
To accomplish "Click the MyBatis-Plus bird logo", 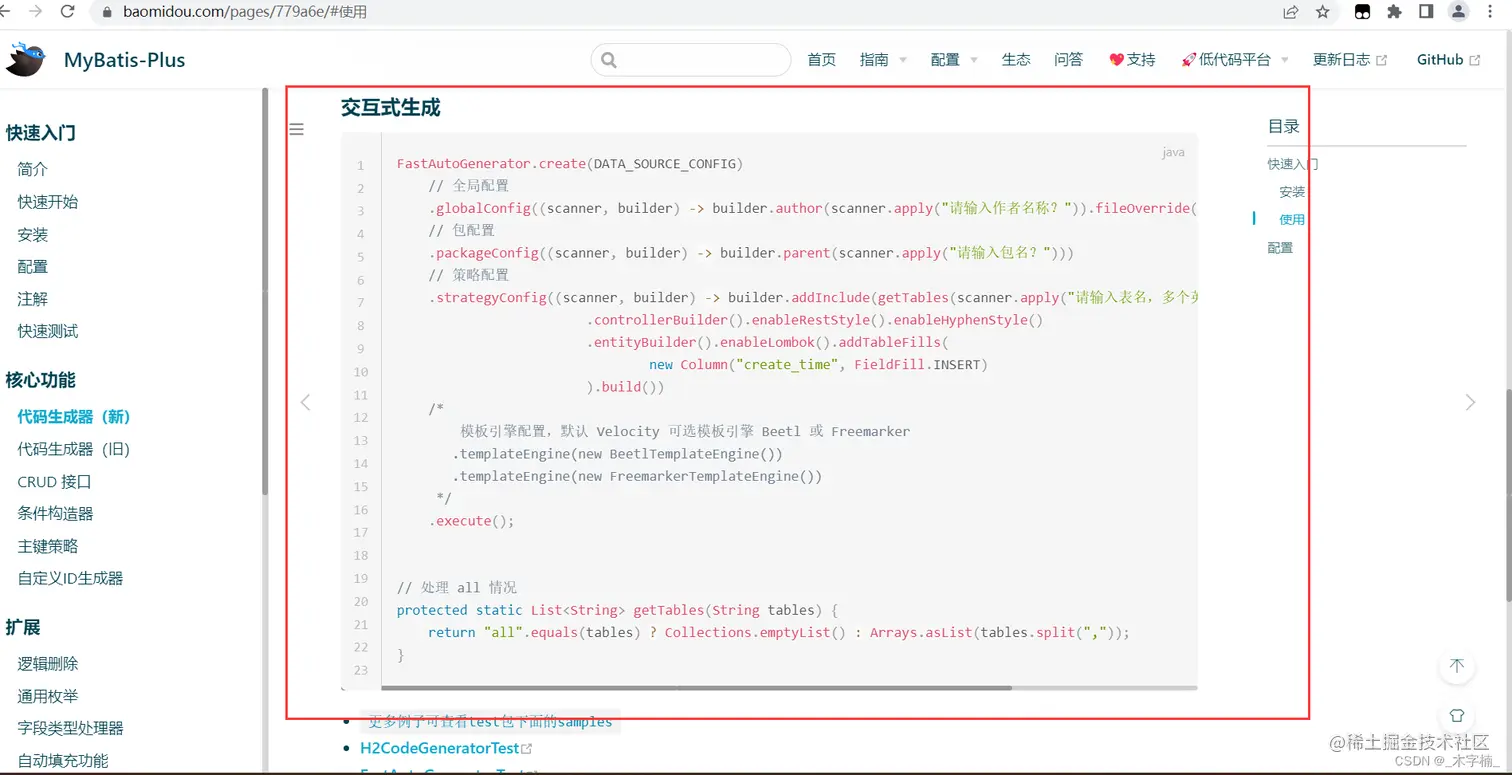I will (25, 60).
